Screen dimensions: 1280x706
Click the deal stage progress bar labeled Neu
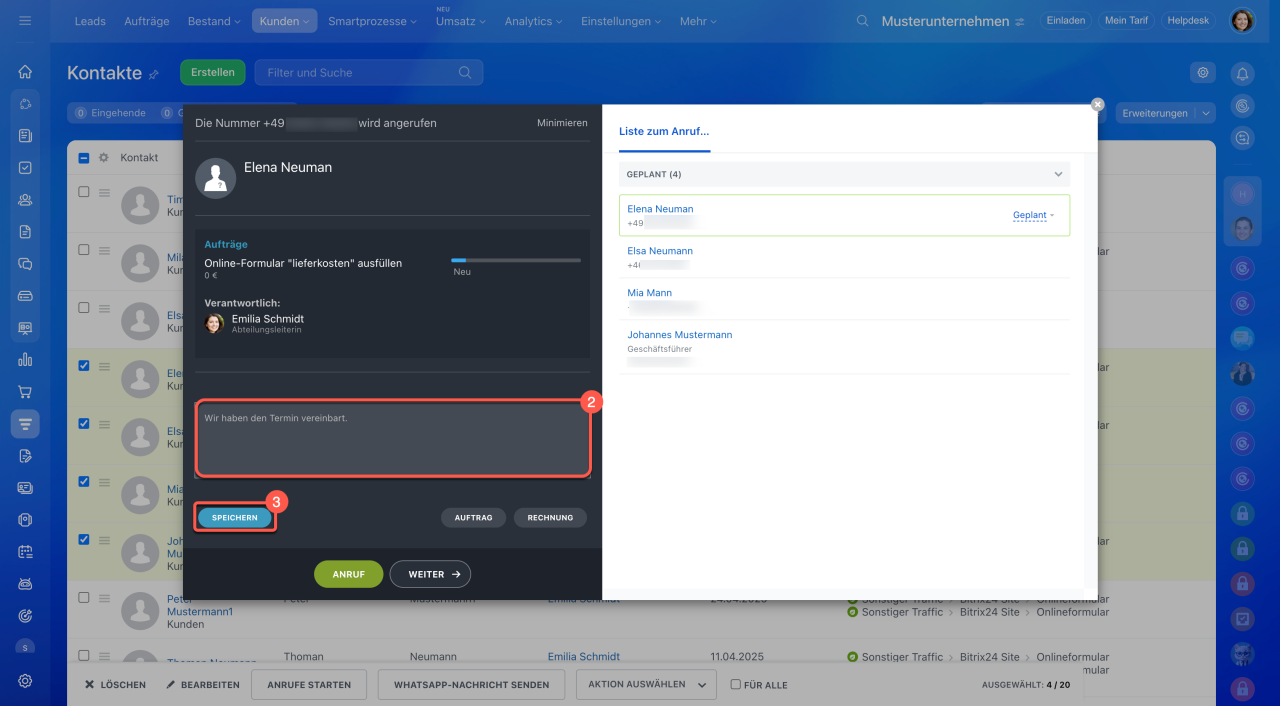[516, 260]
